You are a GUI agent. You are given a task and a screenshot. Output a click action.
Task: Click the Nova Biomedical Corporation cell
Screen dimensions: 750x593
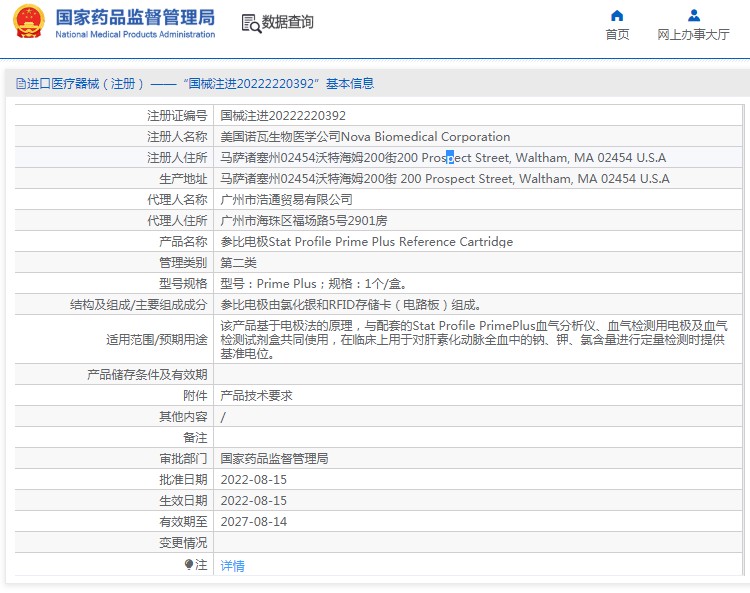pyautogui.click(x=365, y=137)
